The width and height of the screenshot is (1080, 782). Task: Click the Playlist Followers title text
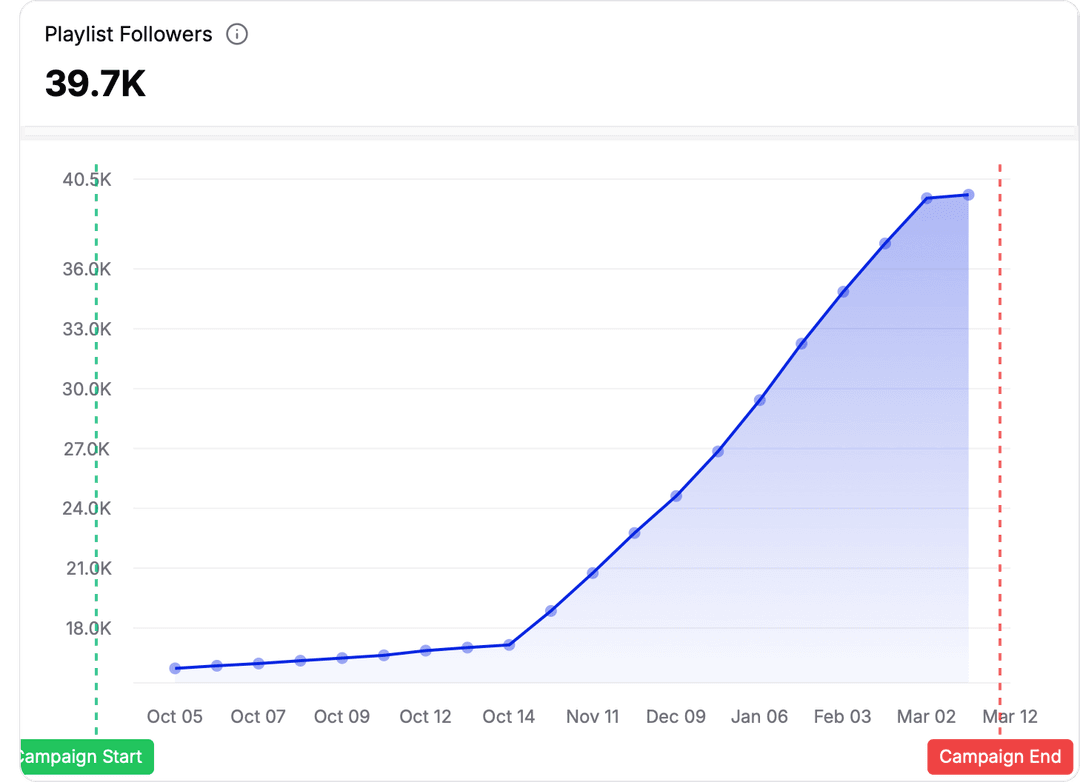(x=129, y=35)
